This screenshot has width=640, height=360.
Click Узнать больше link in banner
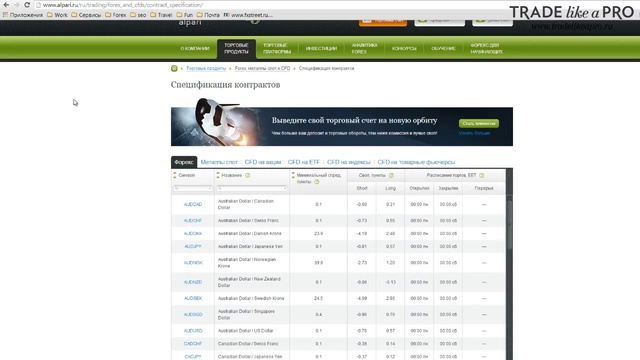pos(474,133)
